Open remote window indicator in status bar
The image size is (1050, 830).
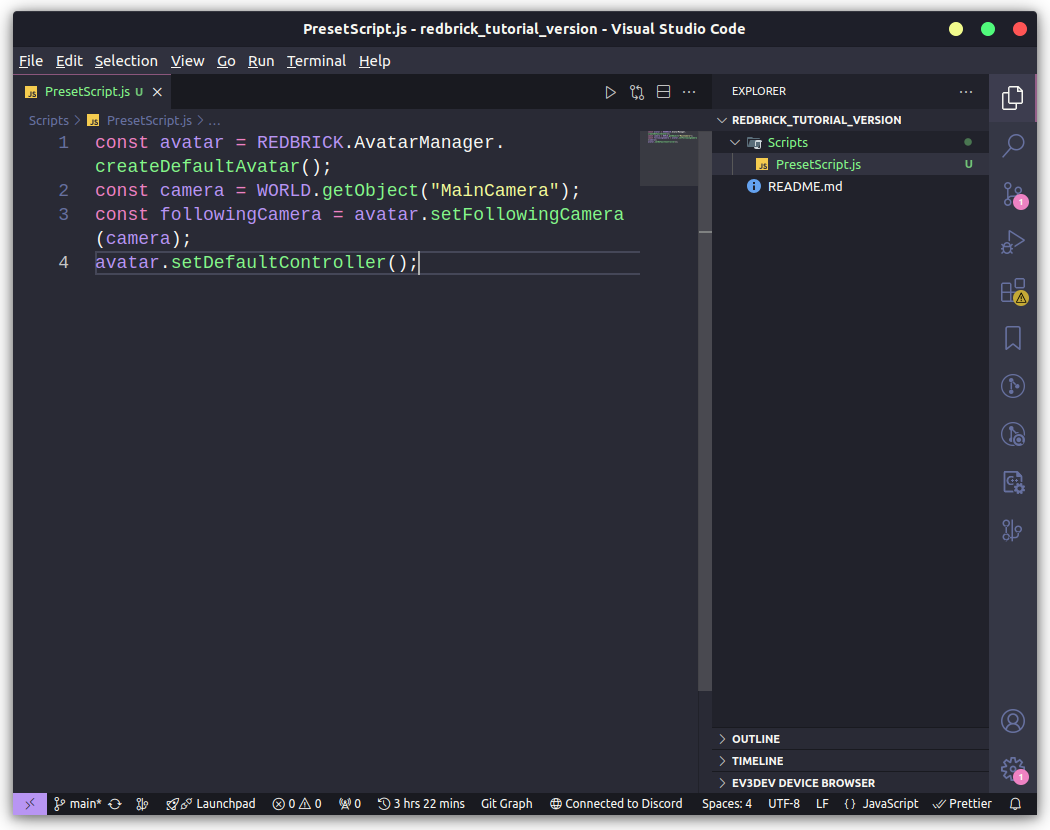pos(29,803)
